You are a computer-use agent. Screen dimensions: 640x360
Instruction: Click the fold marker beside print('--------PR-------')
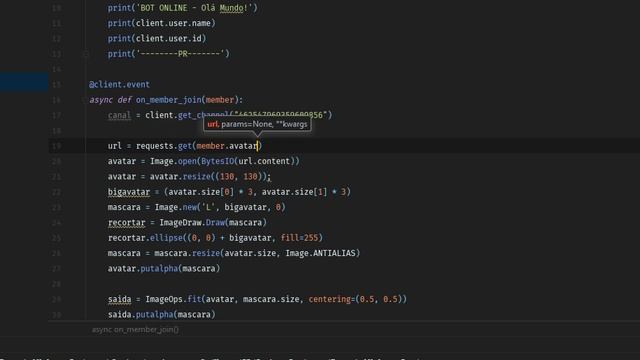[86, 54]
